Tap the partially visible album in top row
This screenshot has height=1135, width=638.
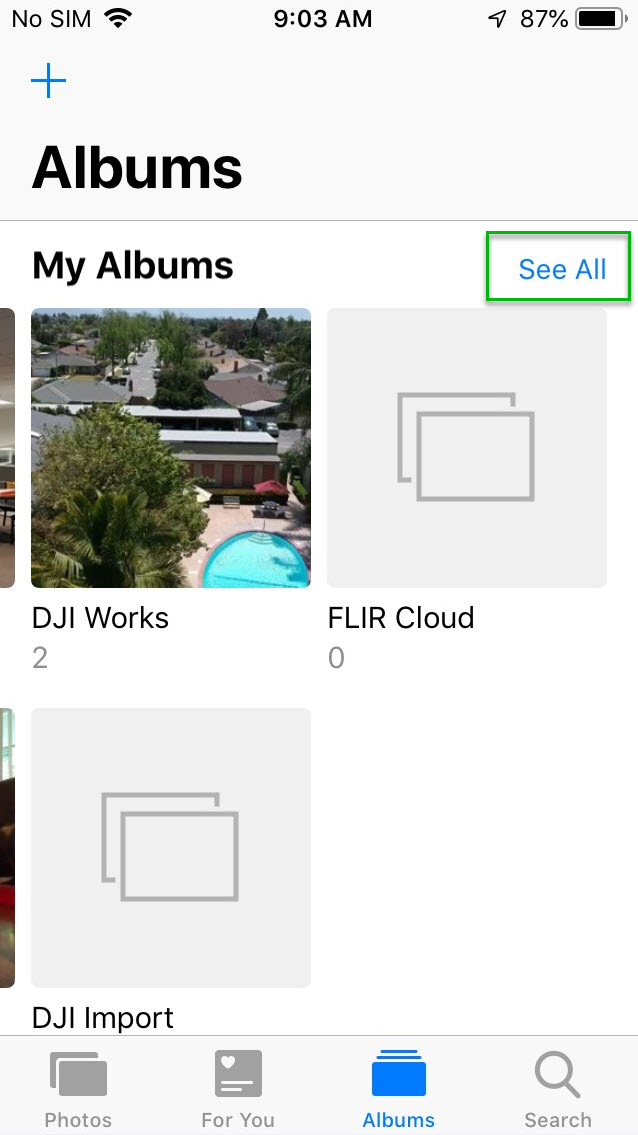[x=7, y=447]
